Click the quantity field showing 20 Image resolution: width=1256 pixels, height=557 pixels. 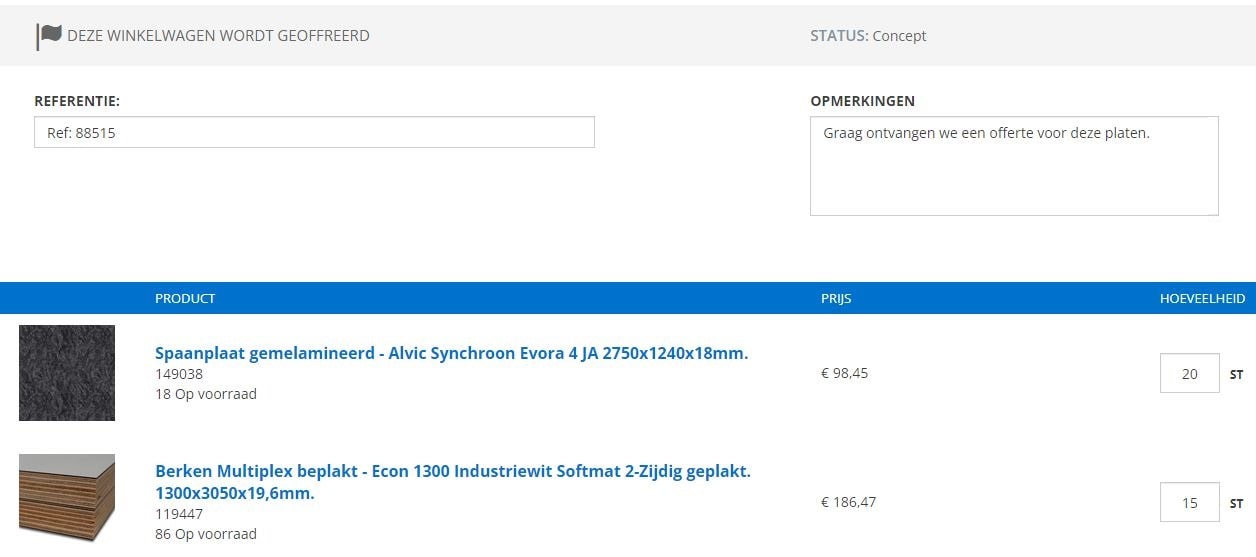click(1189, 374)
